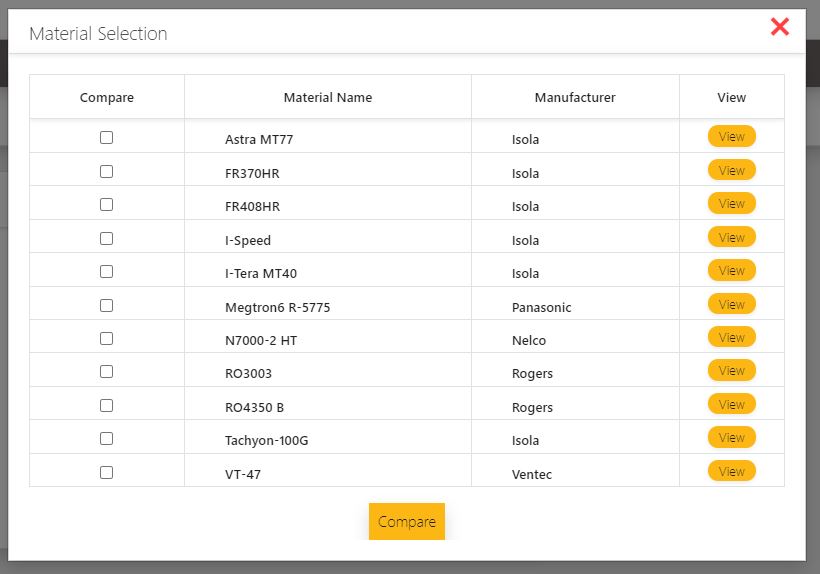Click View in the RO3003 row
Screen dimensions: 820x574
point(731,370)
